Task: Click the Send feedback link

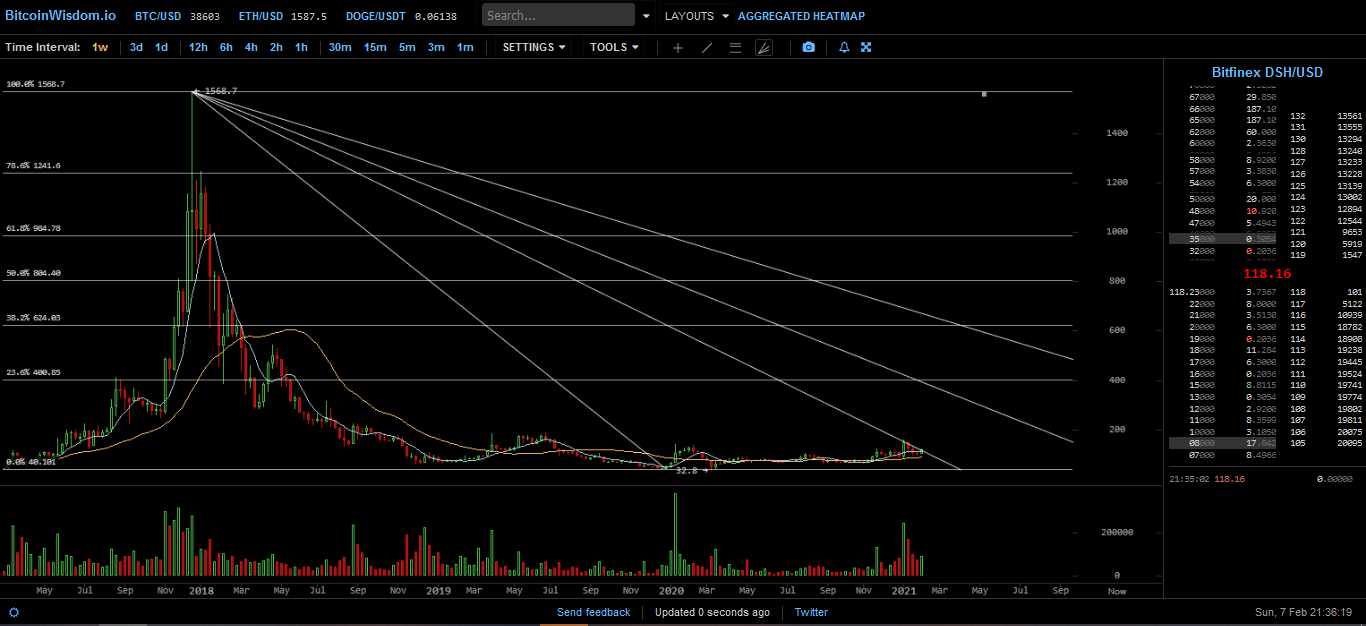Action: (594, 612)
